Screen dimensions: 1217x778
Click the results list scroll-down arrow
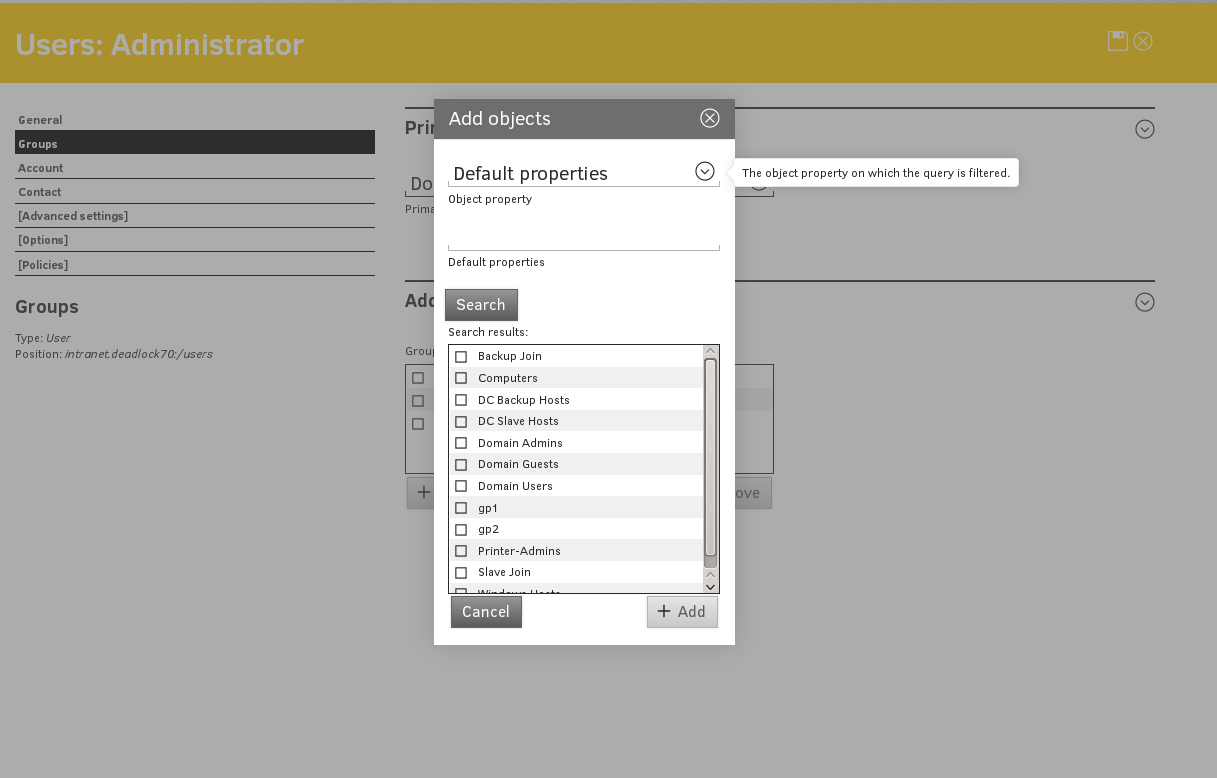[711, 587]
